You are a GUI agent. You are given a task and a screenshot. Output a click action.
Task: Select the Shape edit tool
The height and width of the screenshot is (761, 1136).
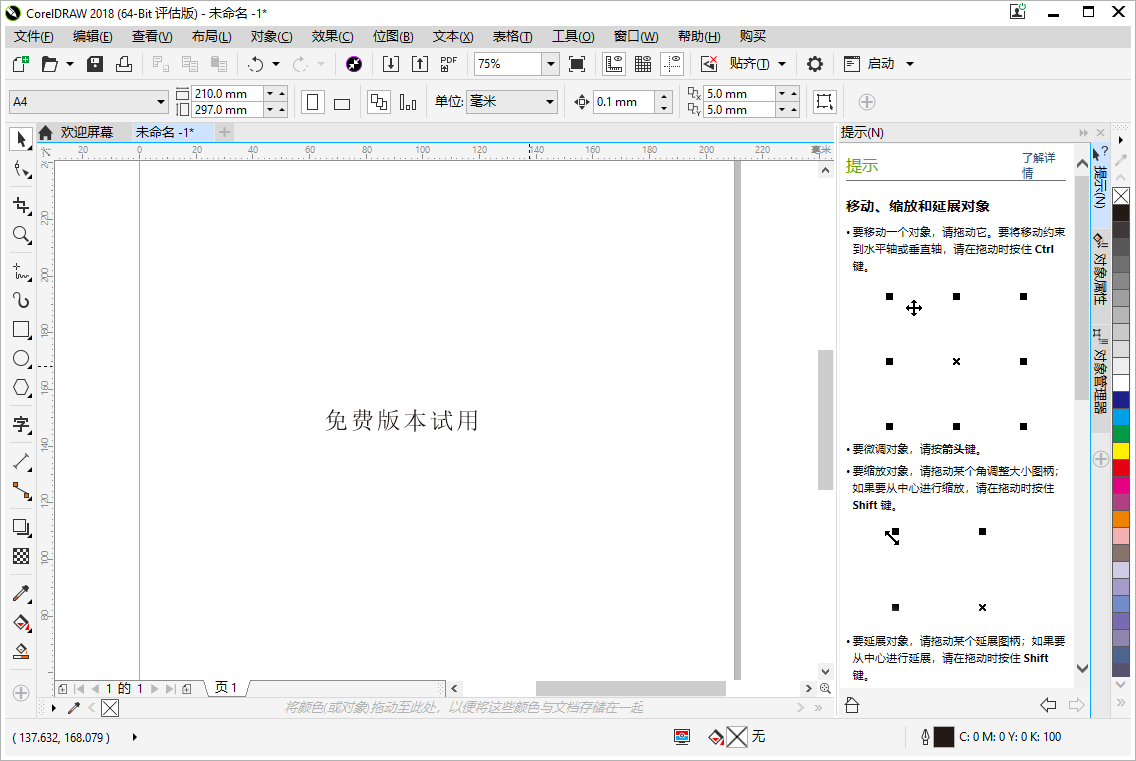point(21,170)
